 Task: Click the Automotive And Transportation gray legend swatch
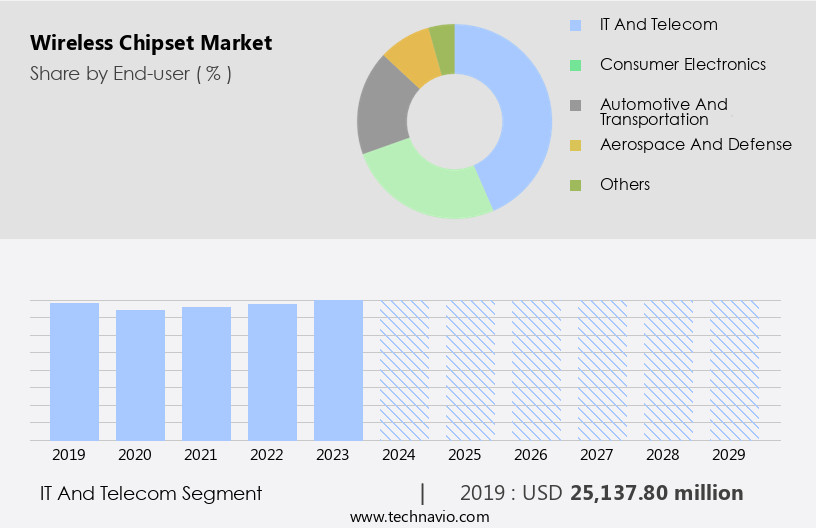[x=575, y=105]
